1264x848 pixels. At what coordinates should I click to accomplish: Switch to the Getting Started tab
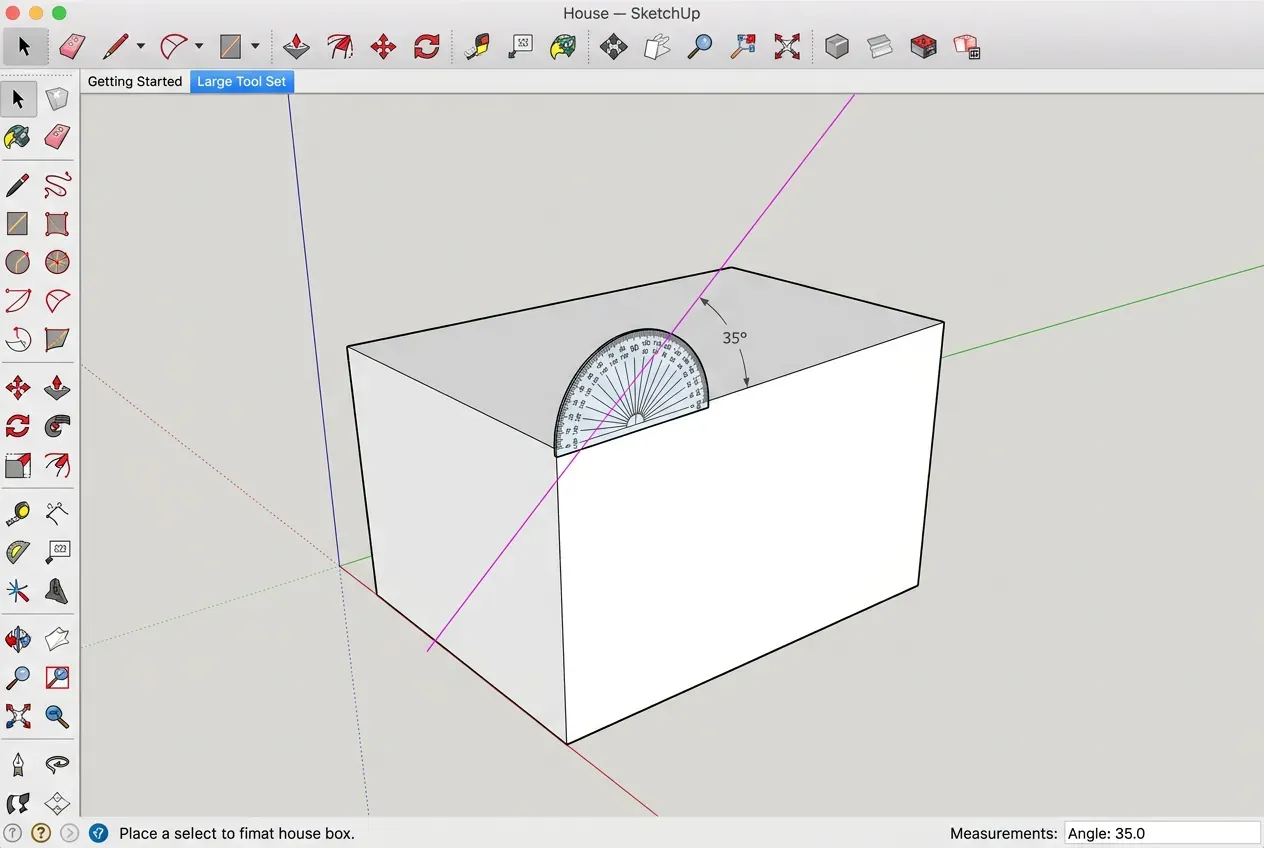coord(134,81)
